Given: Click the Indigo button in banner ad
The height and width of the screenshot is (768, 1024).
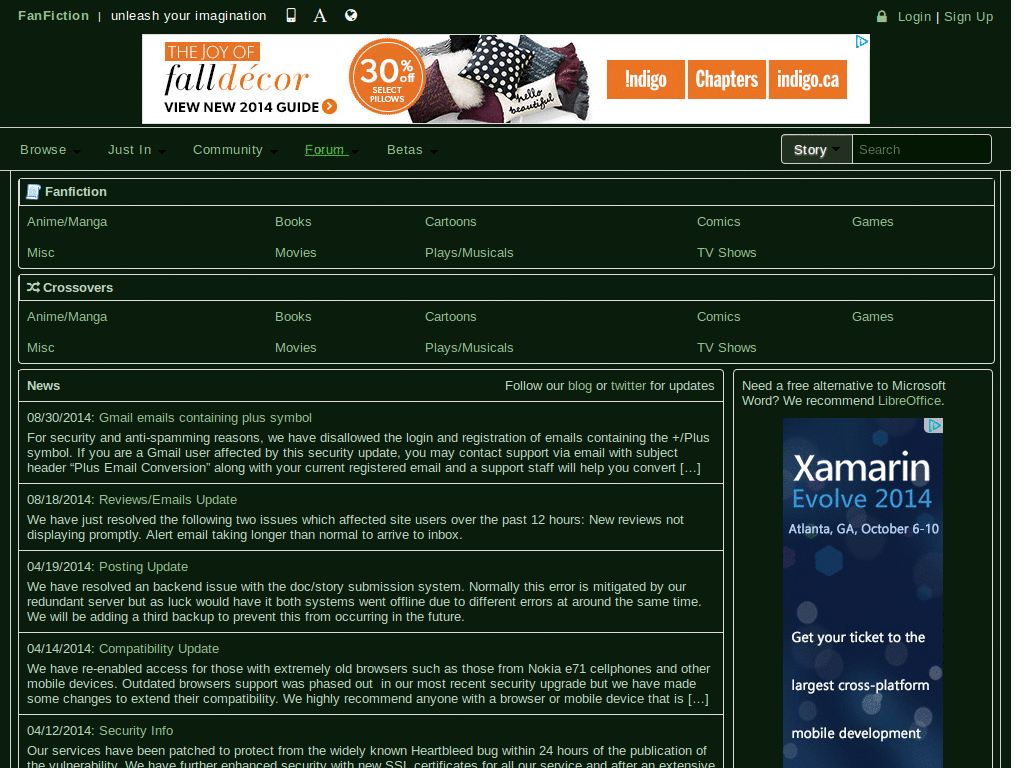Looking at the screenshot, I should (x=646, y=80).
